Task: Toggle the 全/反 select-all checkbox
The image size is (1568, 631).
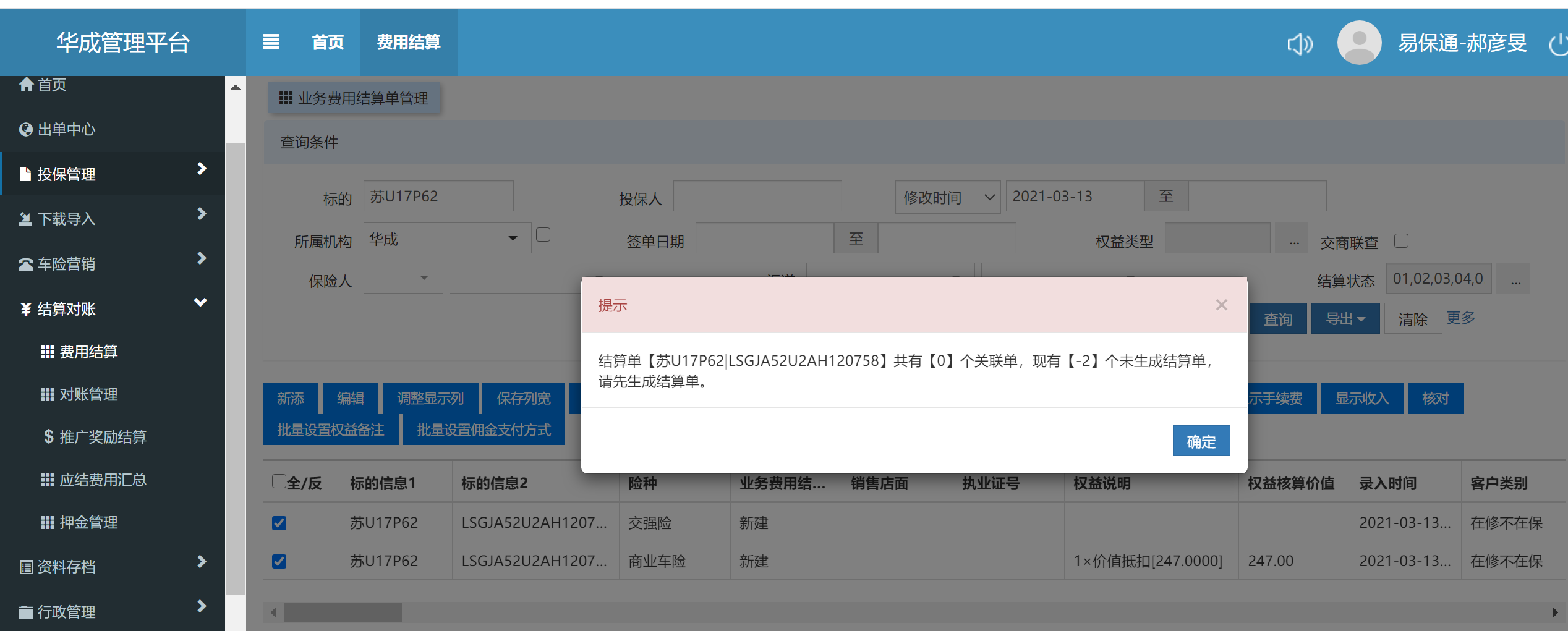Action: point(279,481)
